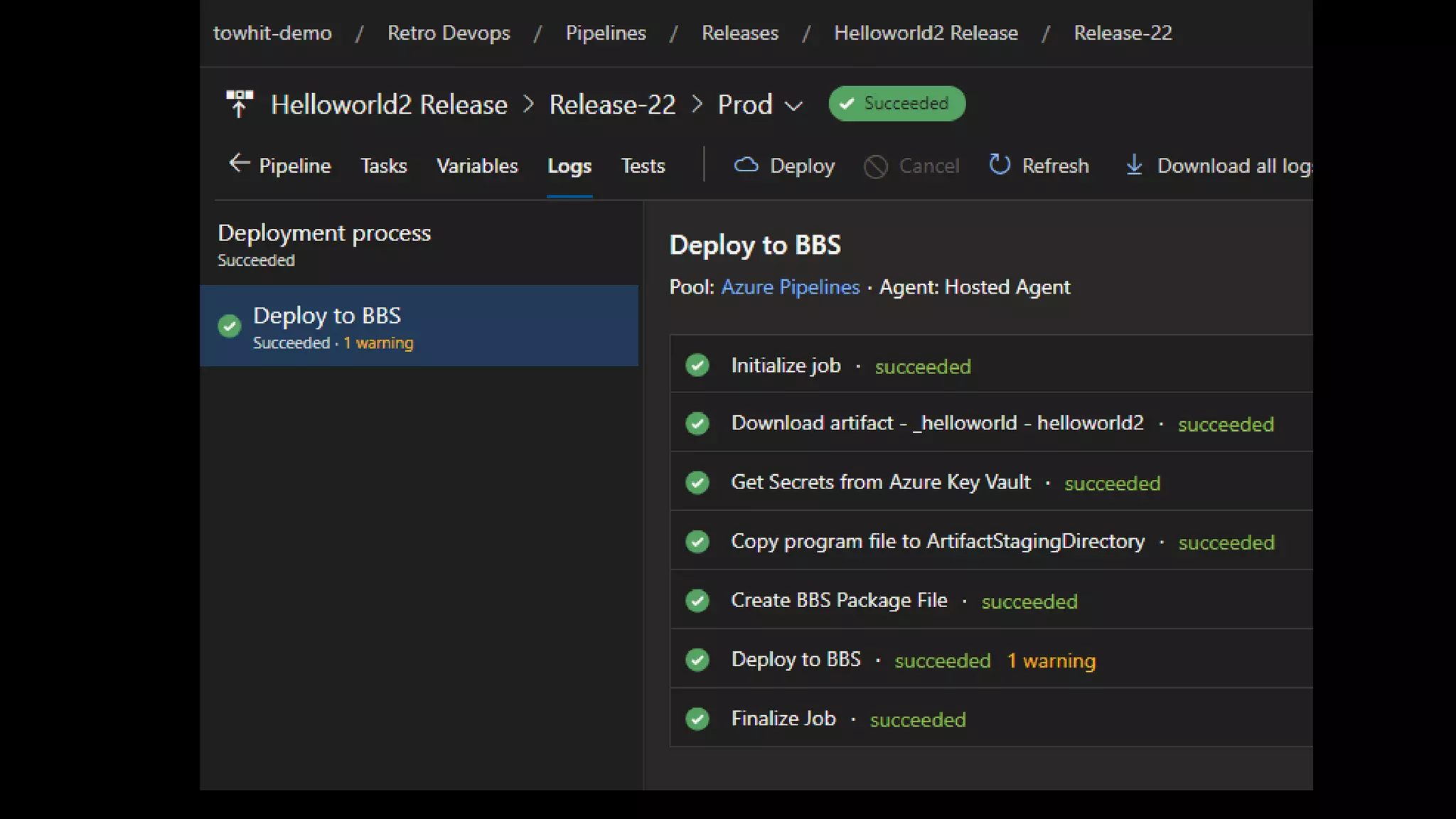Click the back arrow next to Pipeline
Image resolution: width=1456 pixels, height=819 pixels.
point(239,164)
